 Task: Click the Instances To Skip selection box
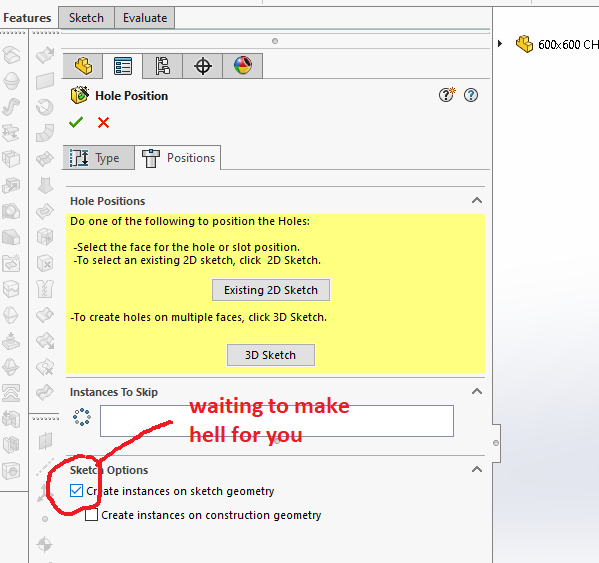click(x=277, y=421)
